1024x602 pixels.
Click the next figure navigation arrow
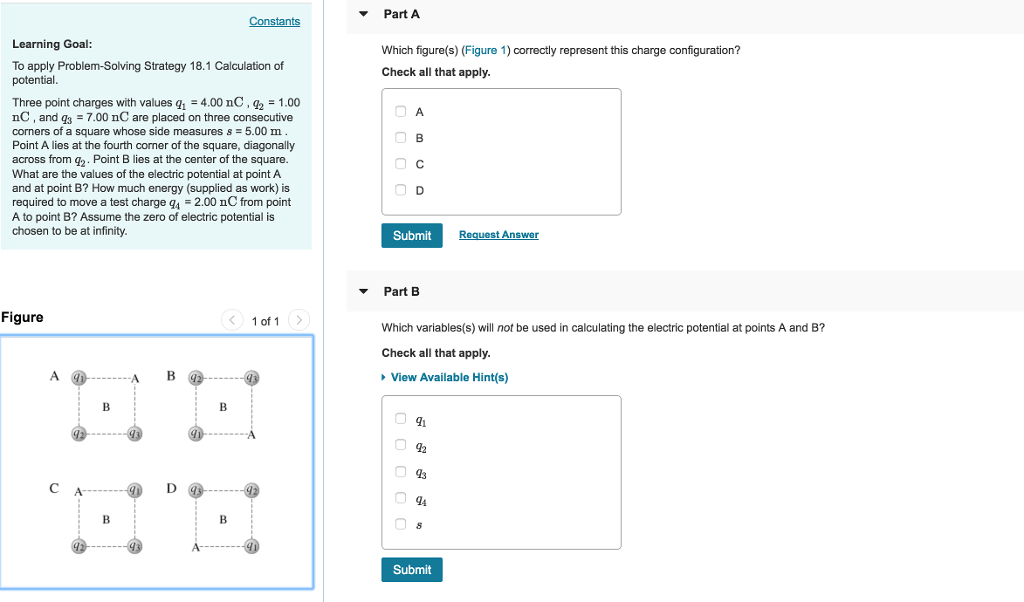point(298,320)
